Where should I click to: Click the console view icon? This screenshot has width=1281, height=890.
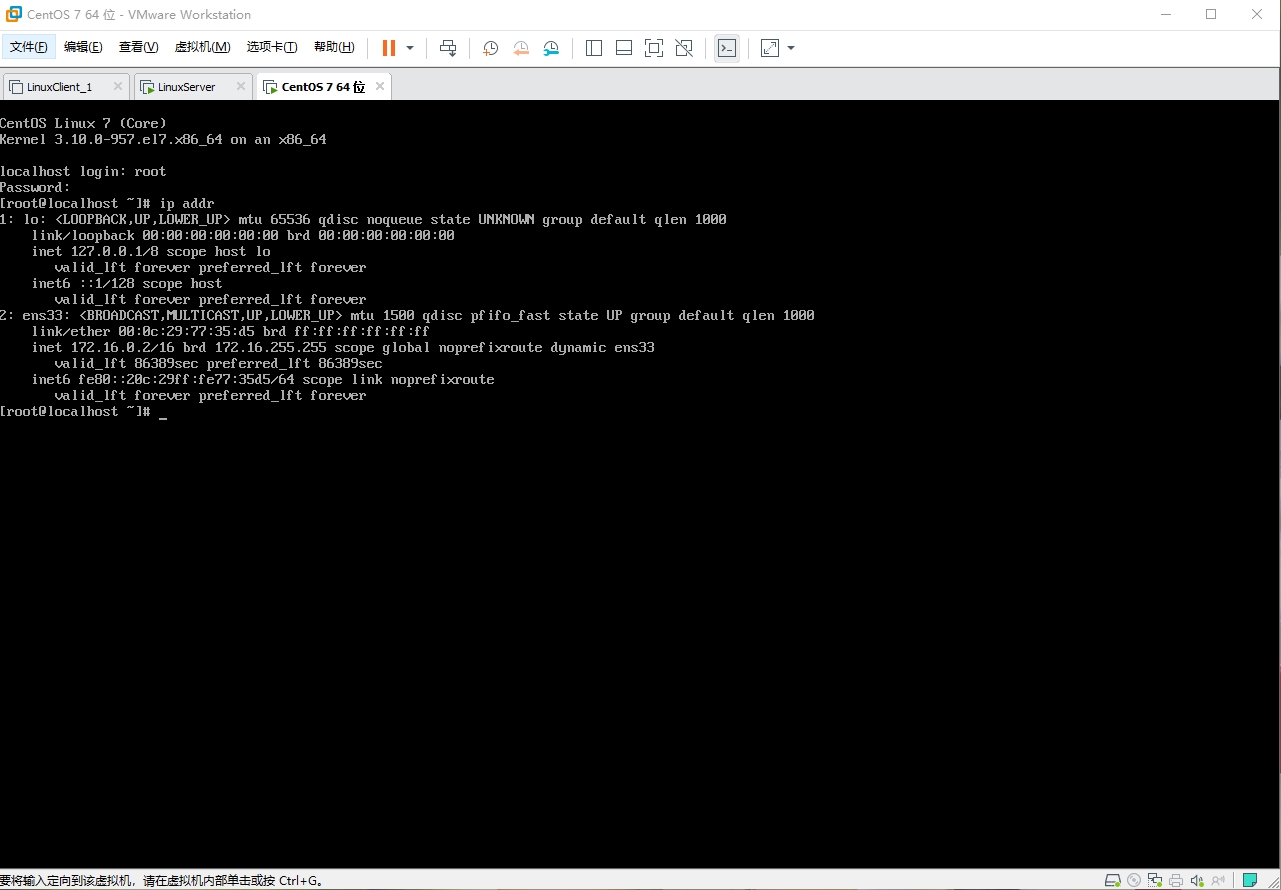coord(727,48)
